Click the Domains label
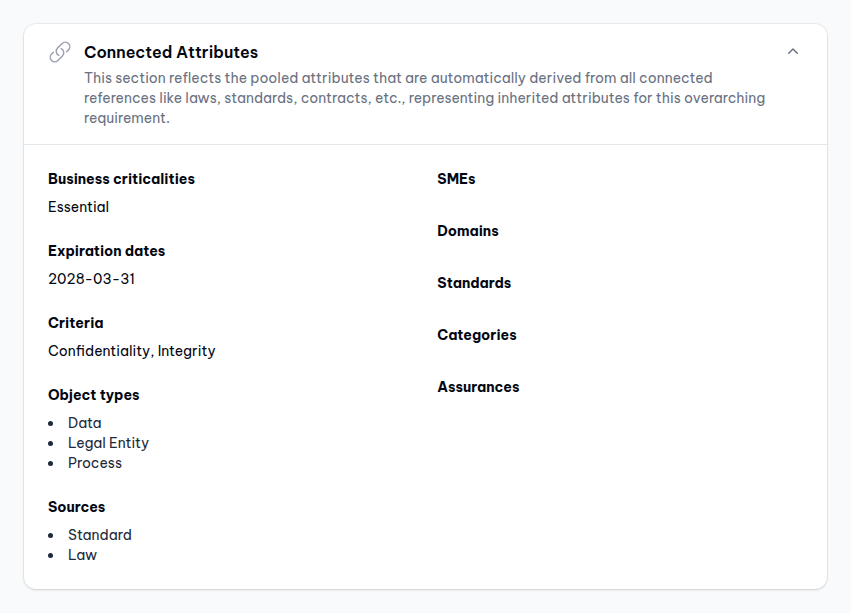Screen dimensions: 851x613 click(467, 231)
